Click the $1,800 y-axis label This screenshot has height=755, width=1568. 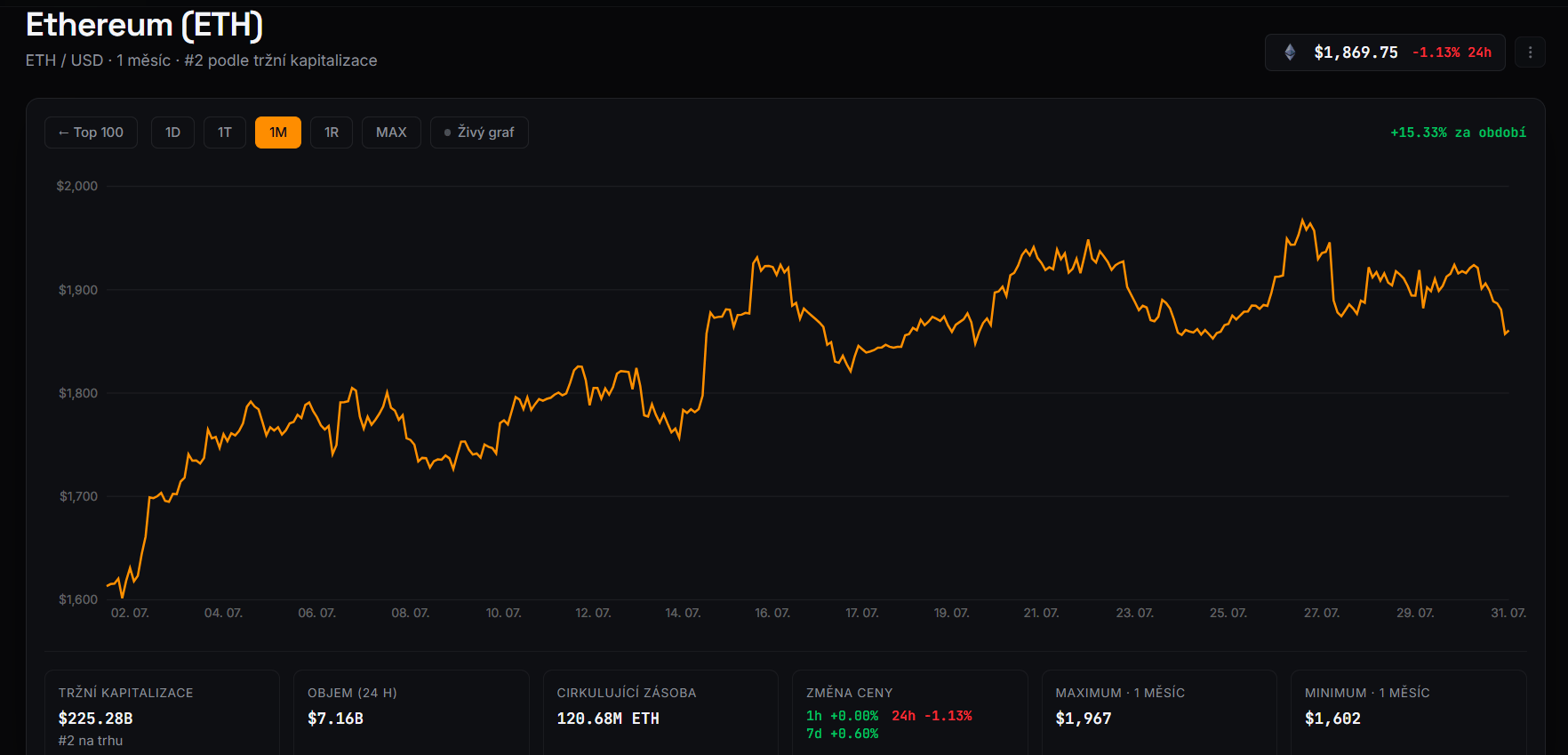click(x=78, y=393)
